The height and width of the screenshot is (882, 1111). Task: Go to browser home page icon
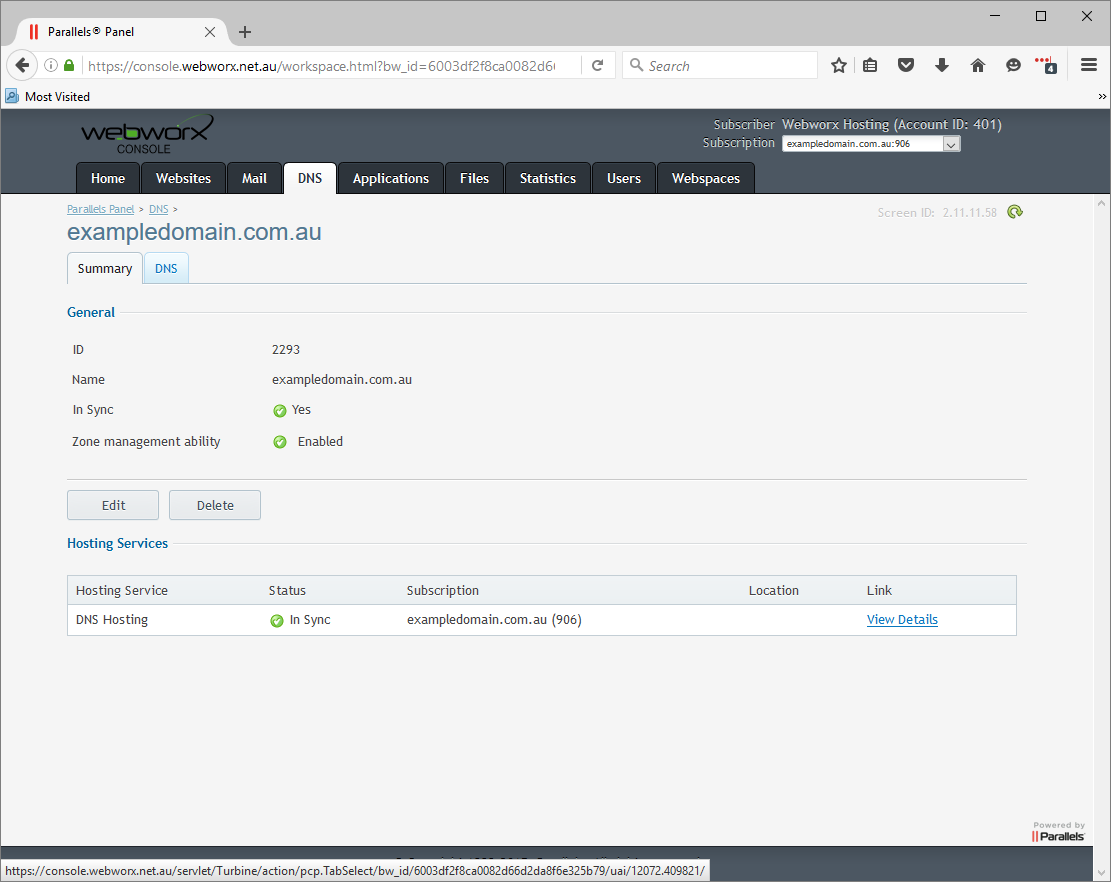(978, 66)
